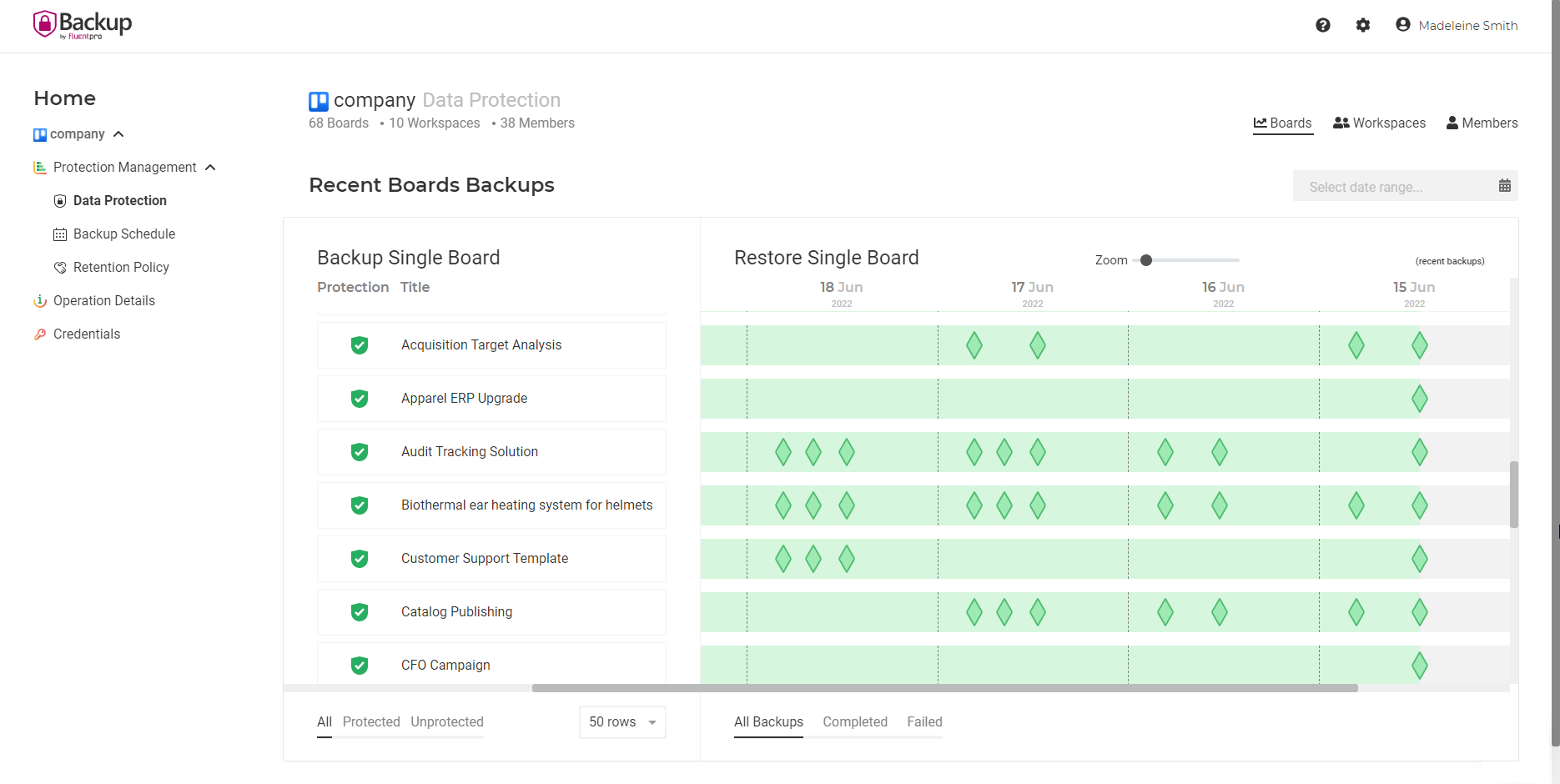Screen dimensions: 1560x784
Task: Open the 50 rows dropdown
Action: 622,722
